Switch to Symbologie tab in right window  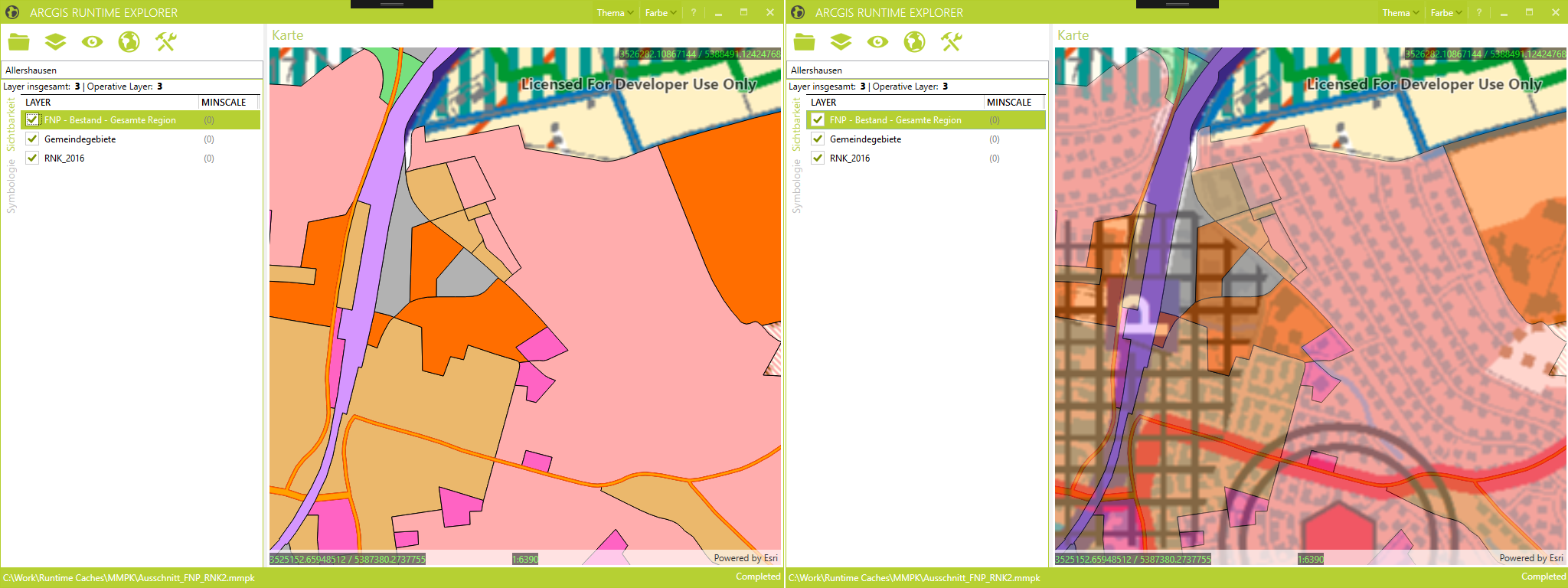point(796,186)
